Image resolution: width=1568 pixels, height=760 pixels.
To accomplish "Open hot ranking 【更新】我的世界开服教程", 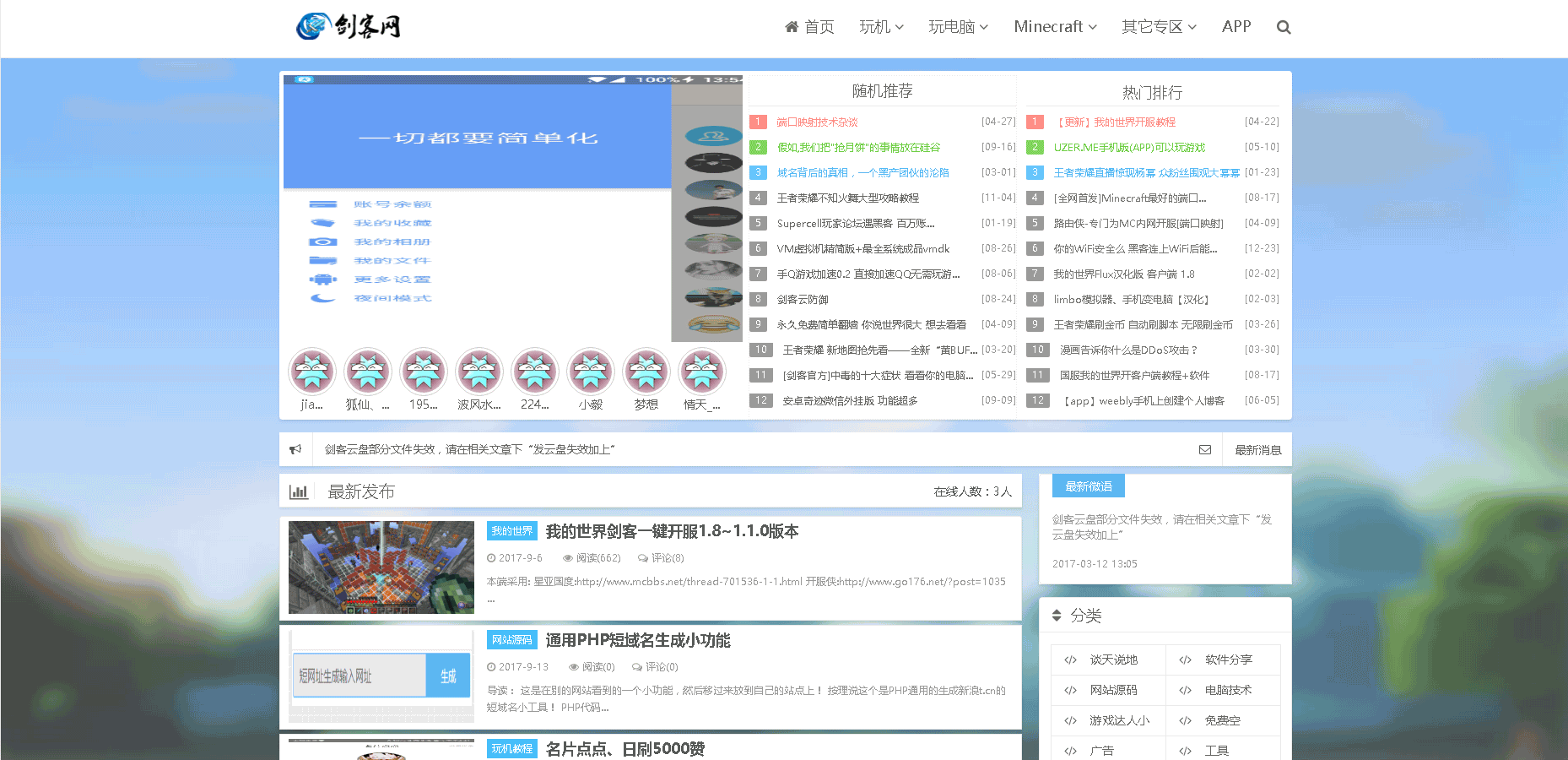I will click(1115, 122).
